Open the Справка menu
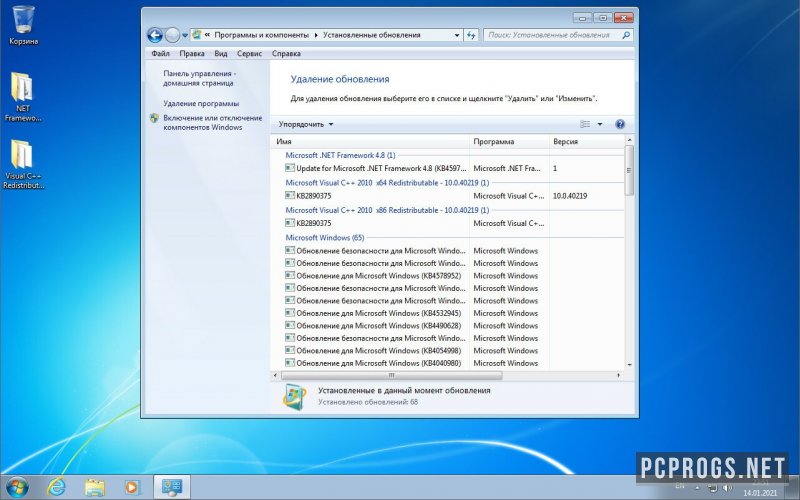 pos(286,53)
